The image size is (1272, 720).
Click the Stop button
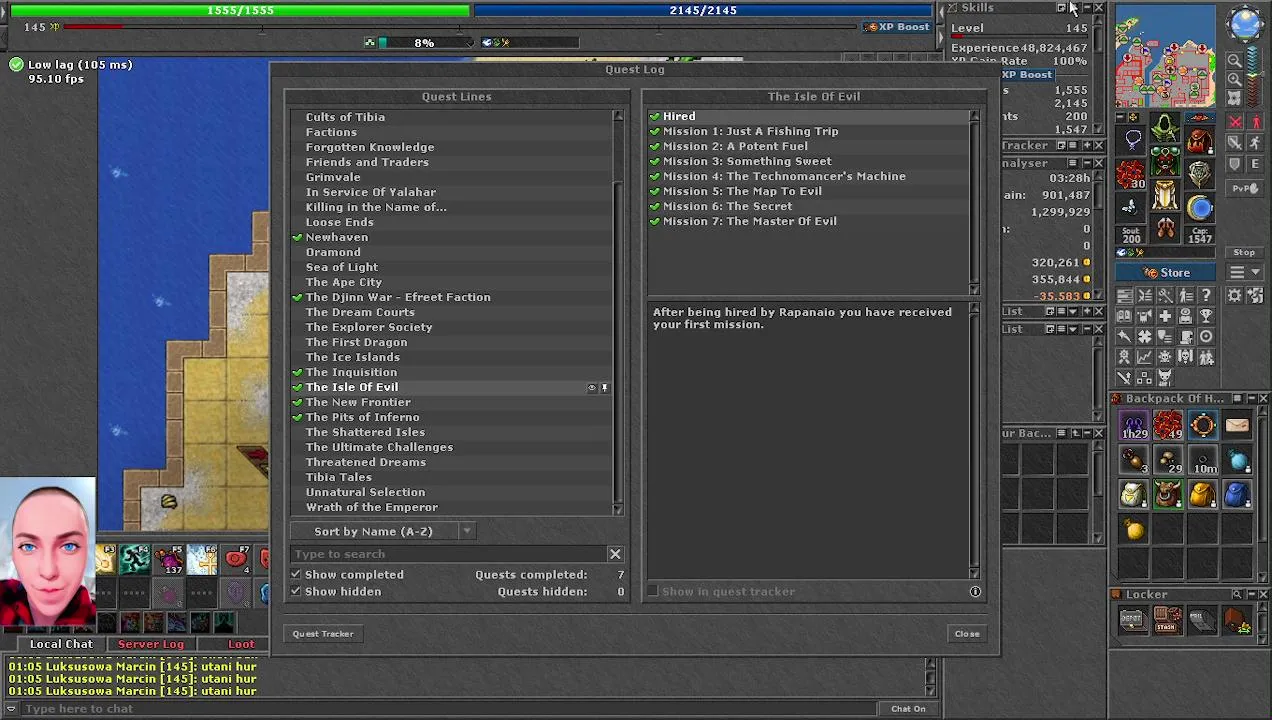tap(1244, 253)
